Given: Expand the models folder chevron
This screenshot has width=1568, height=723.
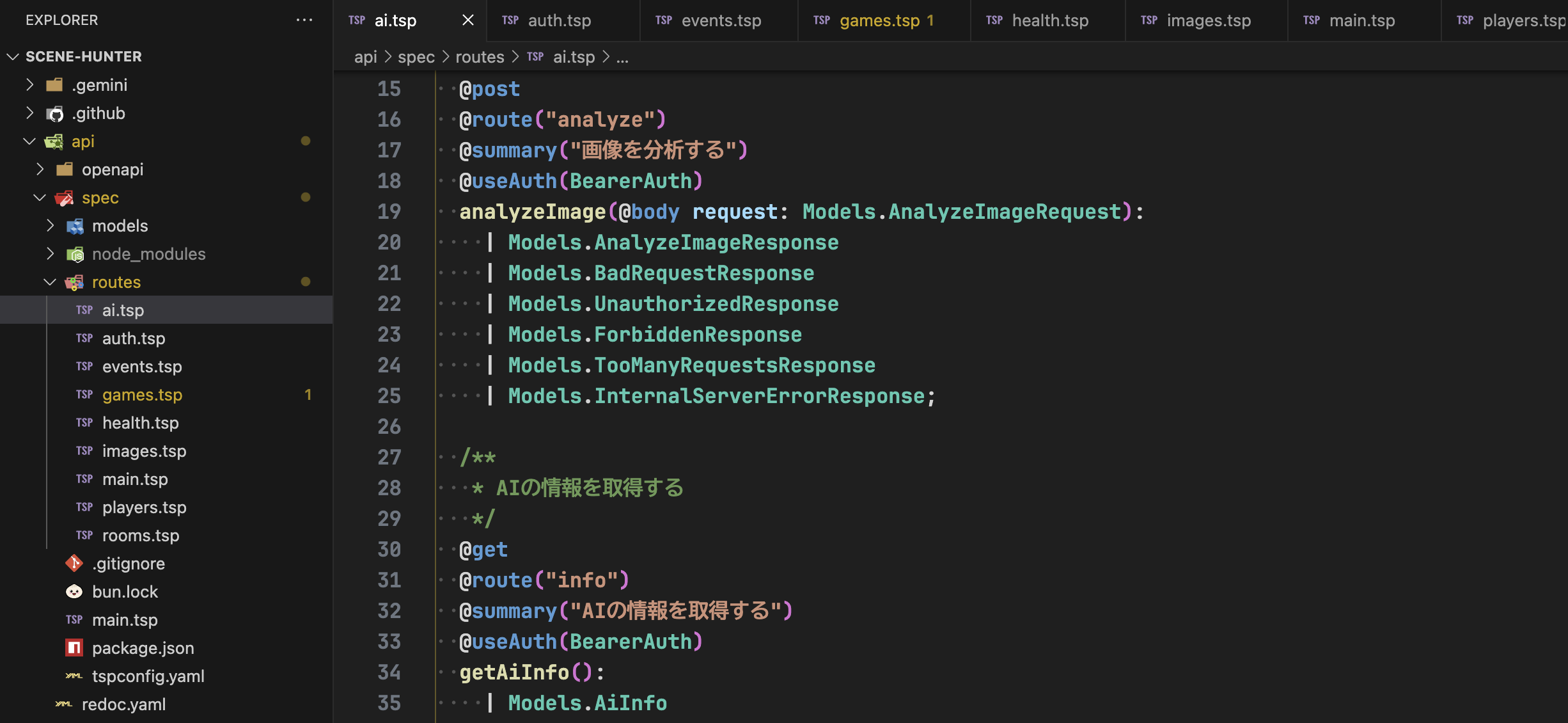Looking at the screenshot, I should coord(50,225).
